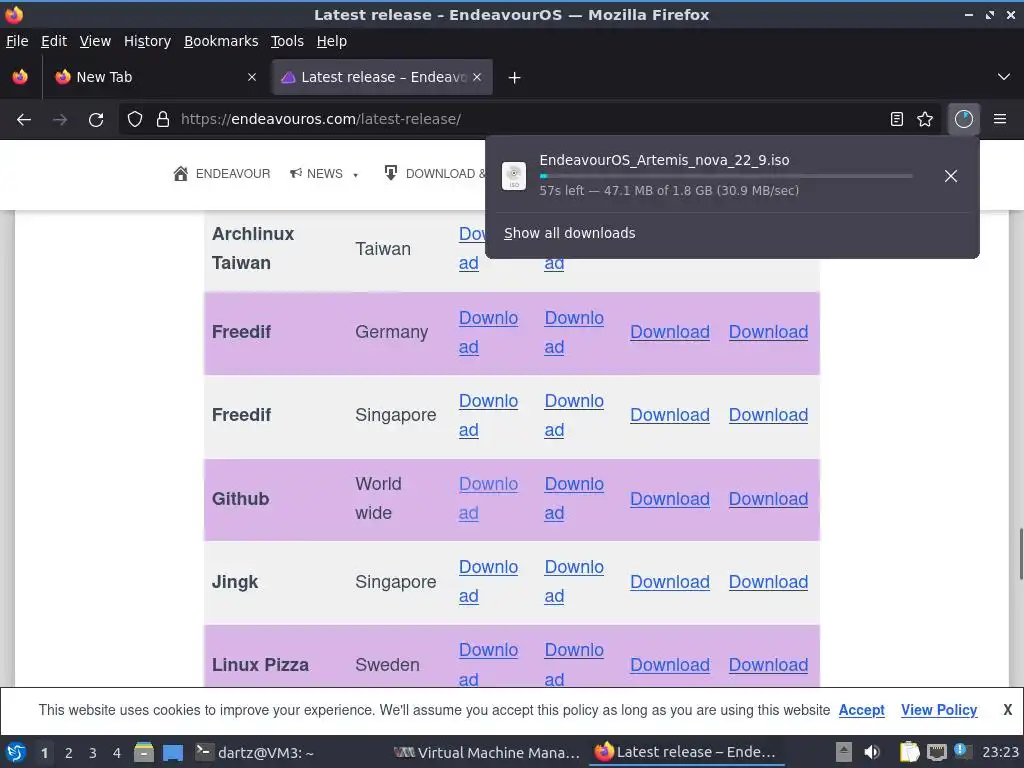1024x768 pixels.
Task: Open the File menu
Action: click(17, 41)
